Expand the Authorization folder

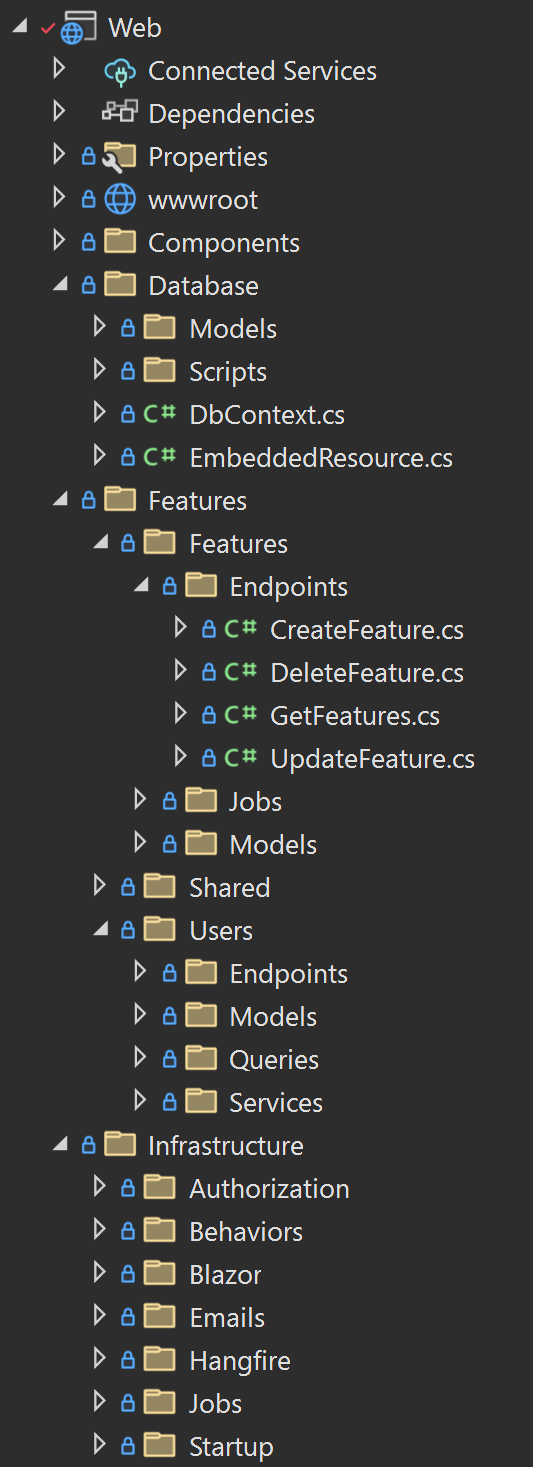click(x=99, y=1187)
